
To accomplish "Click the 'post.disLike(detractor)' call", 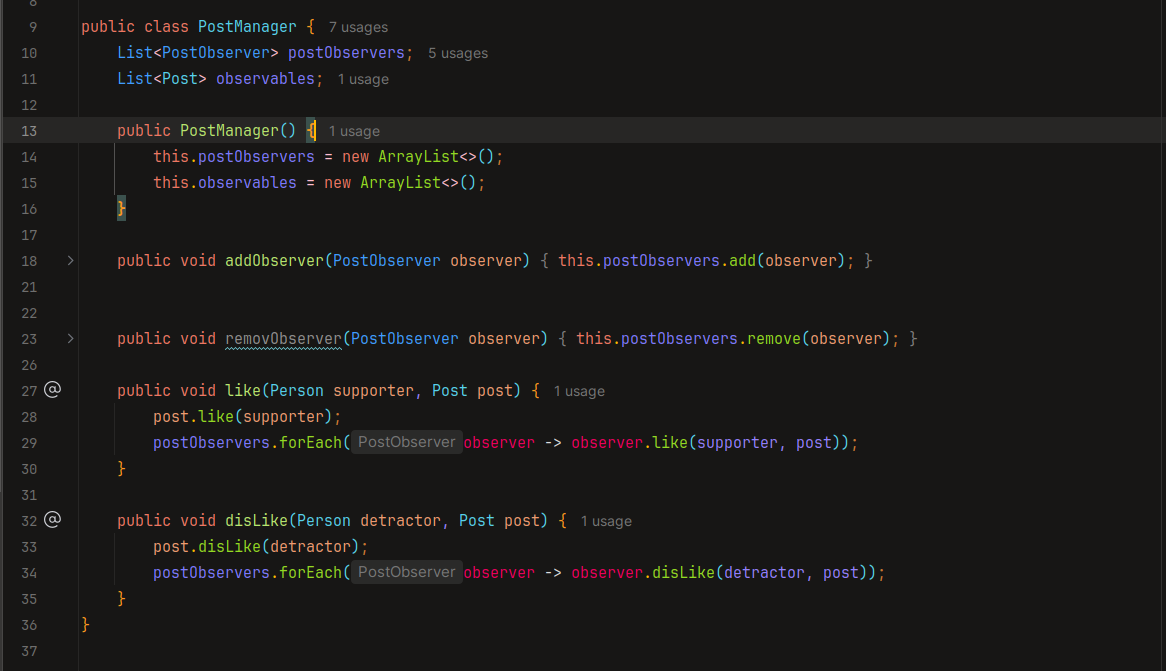I will click(256, 548).
